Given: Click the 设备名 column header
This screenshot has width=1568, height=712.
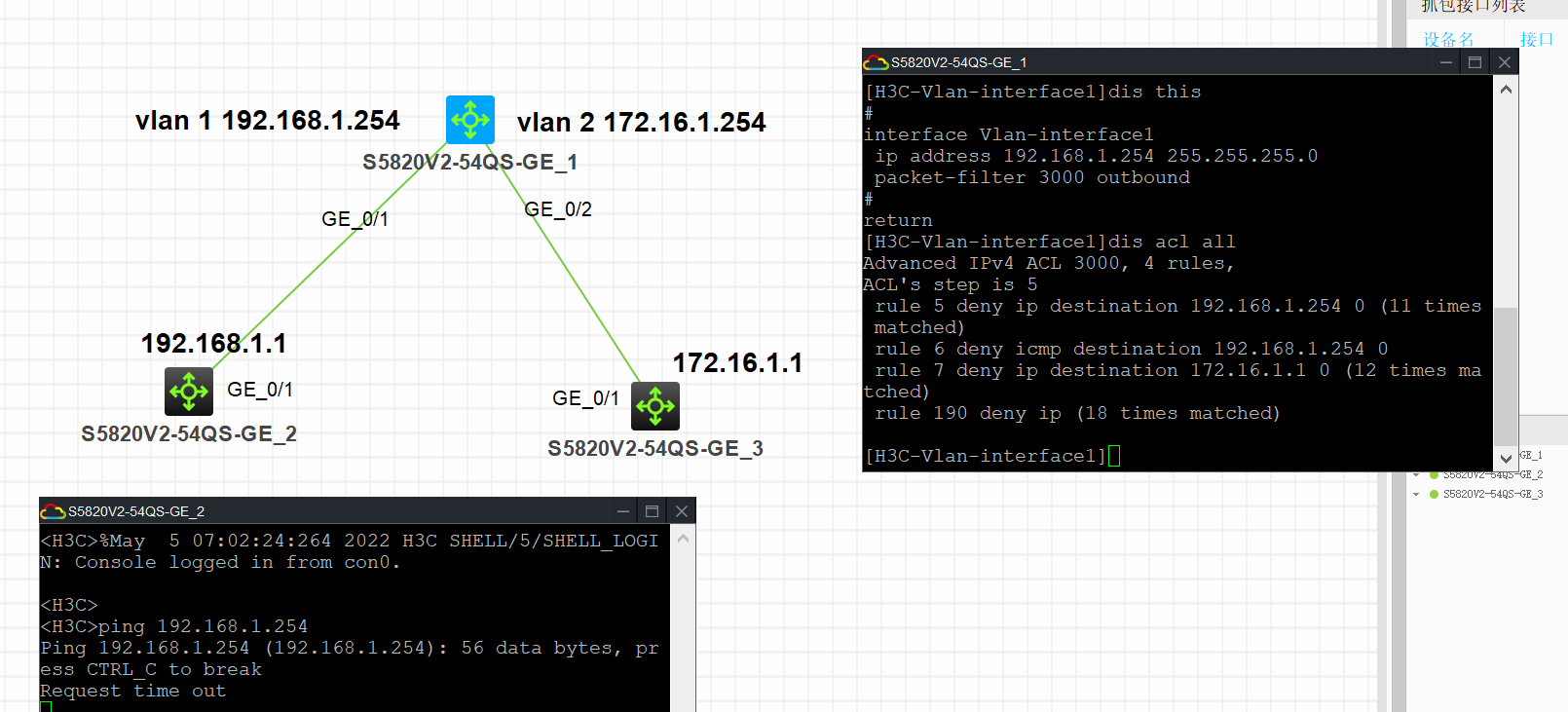Looking at the screenshot, I should point(1448,40).
